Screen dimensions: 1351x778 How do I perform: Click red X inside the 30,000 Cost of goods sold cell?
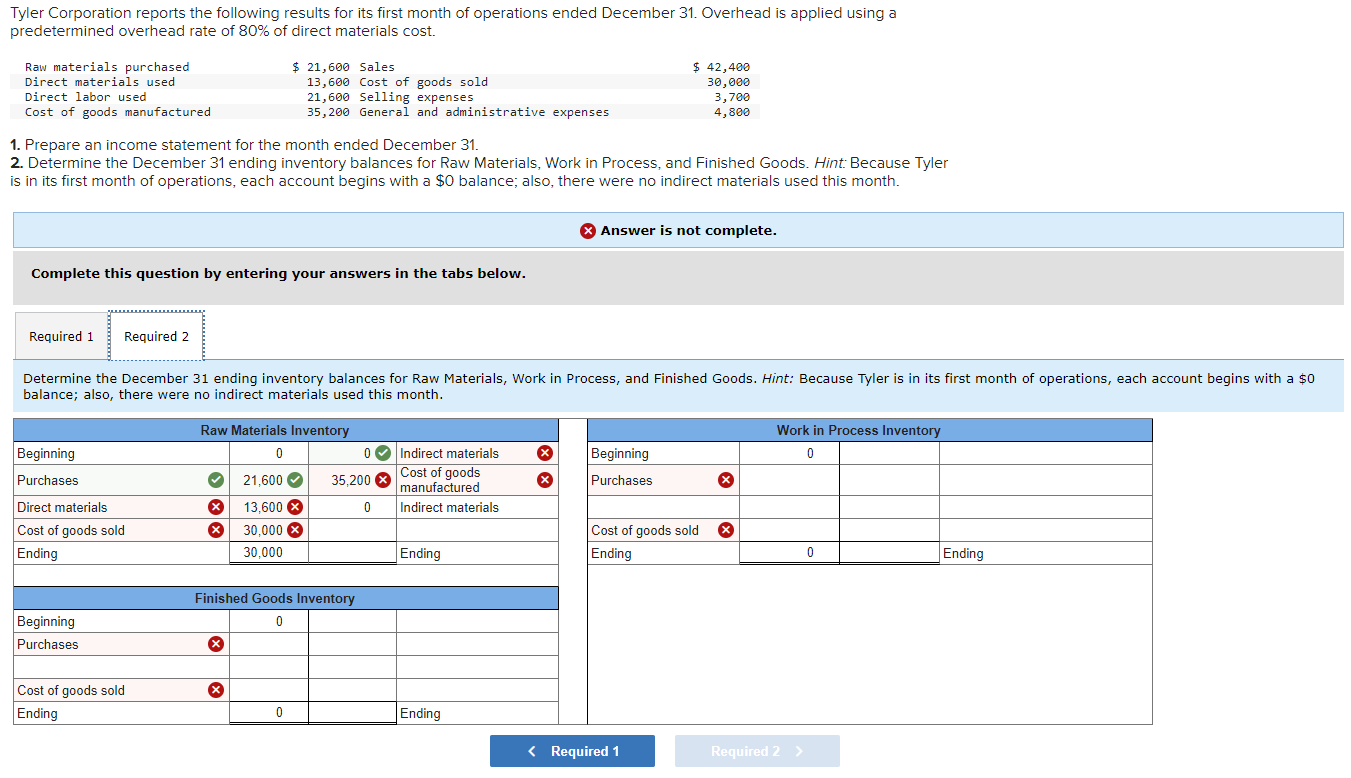click(295, 530)
